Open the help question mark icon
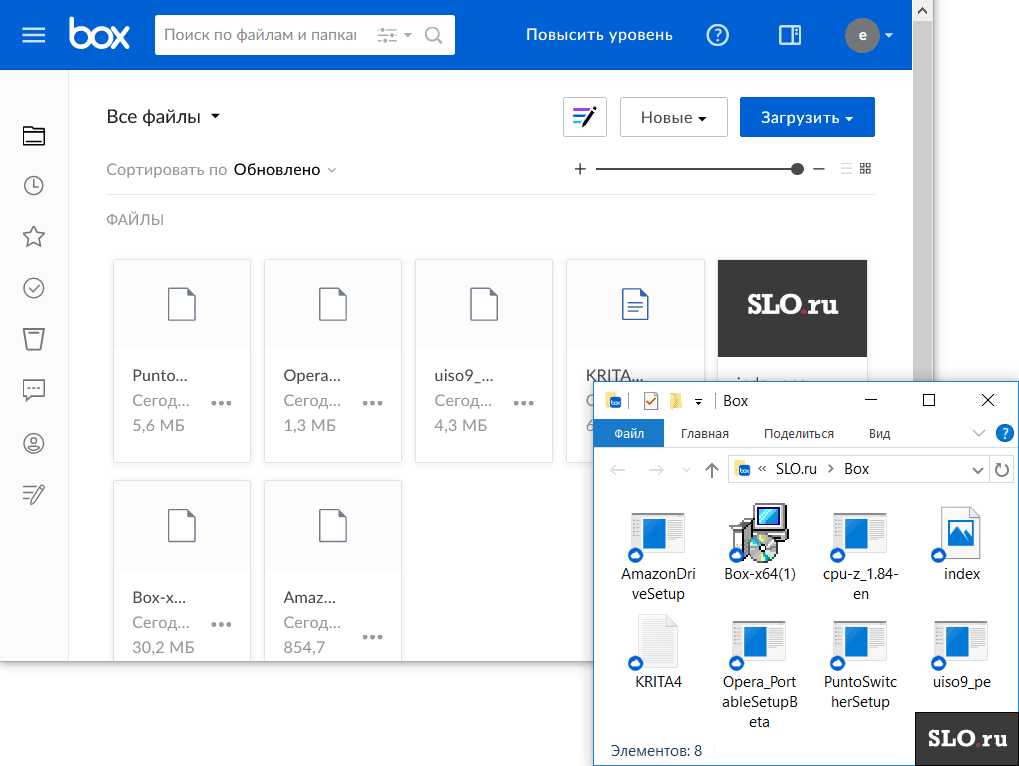The height and width of the screenshot is (766, 1019). [x=717, y=35]
